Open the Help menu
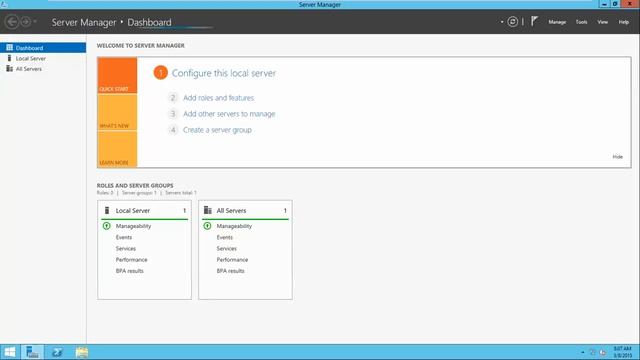 click(623, 22)
